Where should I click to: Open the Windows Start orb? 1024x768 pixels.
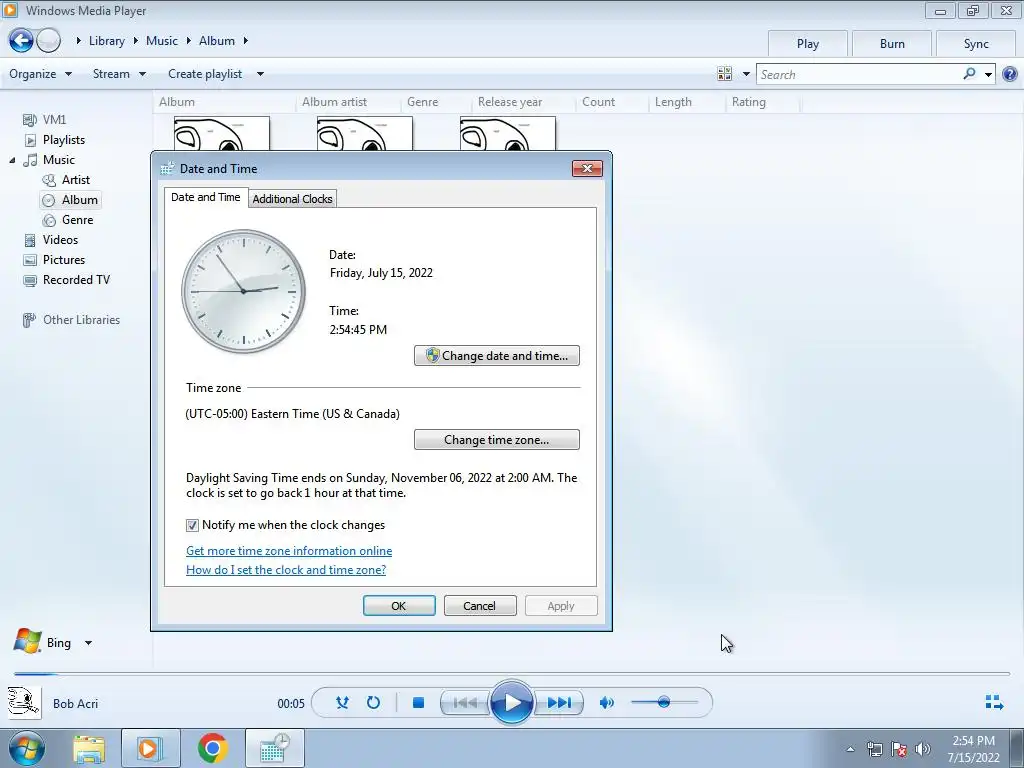click(x=26, y=748)
